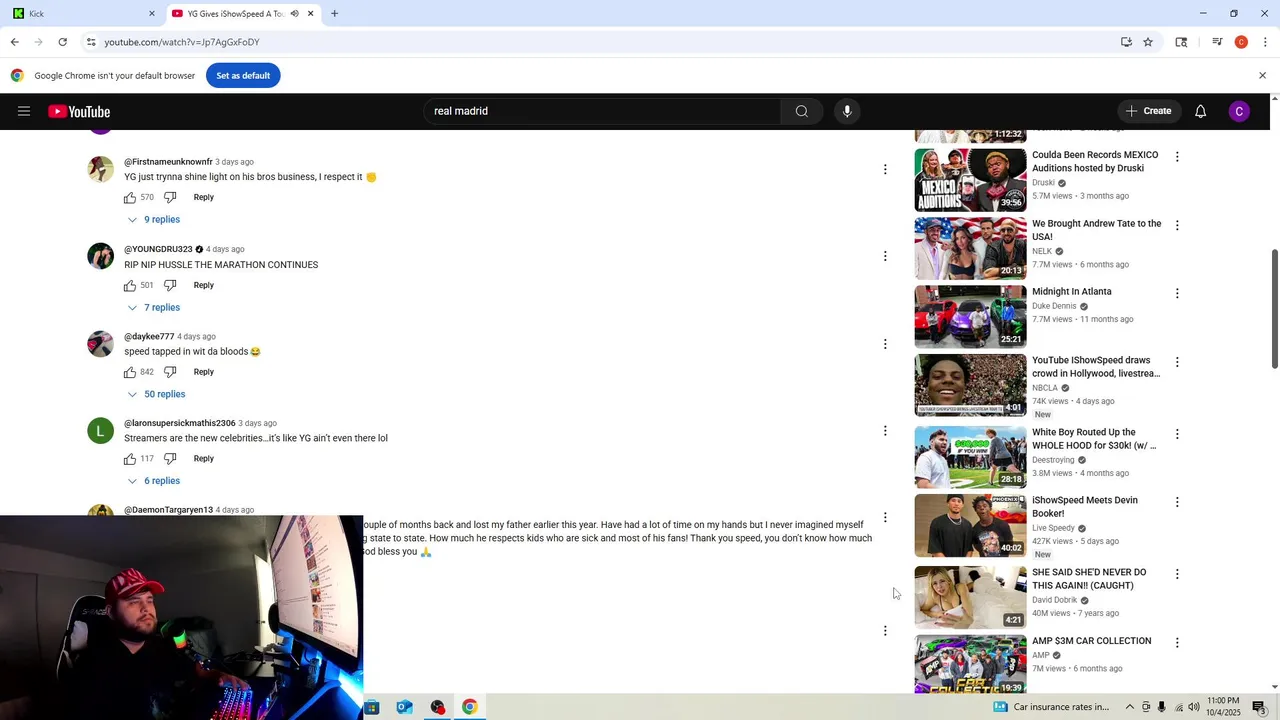Open @DaemonTargaryen13 channel link
1280x720 pixels.
[x=168, y=510]
